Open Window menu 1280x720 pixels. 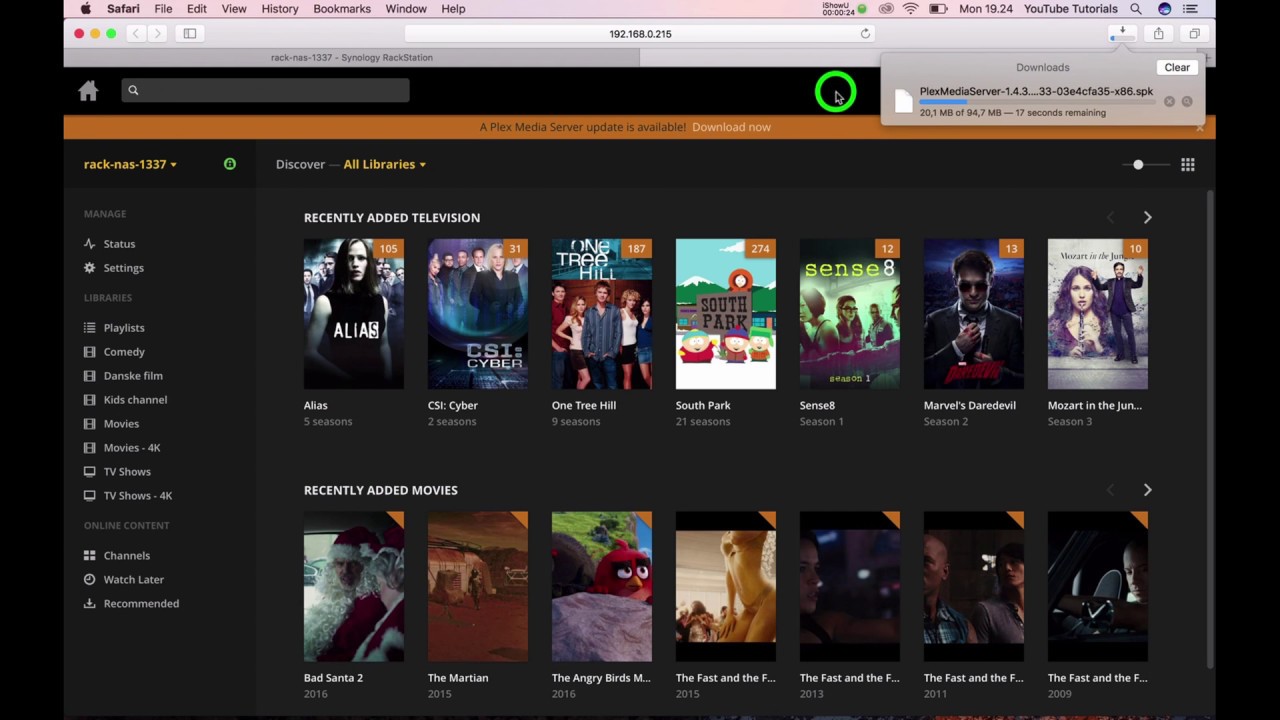pos(406,9)
